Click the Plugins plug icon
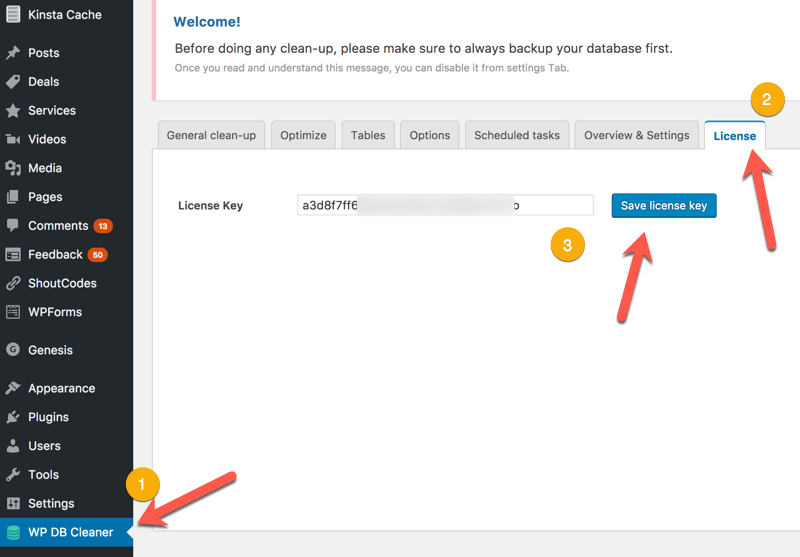 (x=13, y=417)
